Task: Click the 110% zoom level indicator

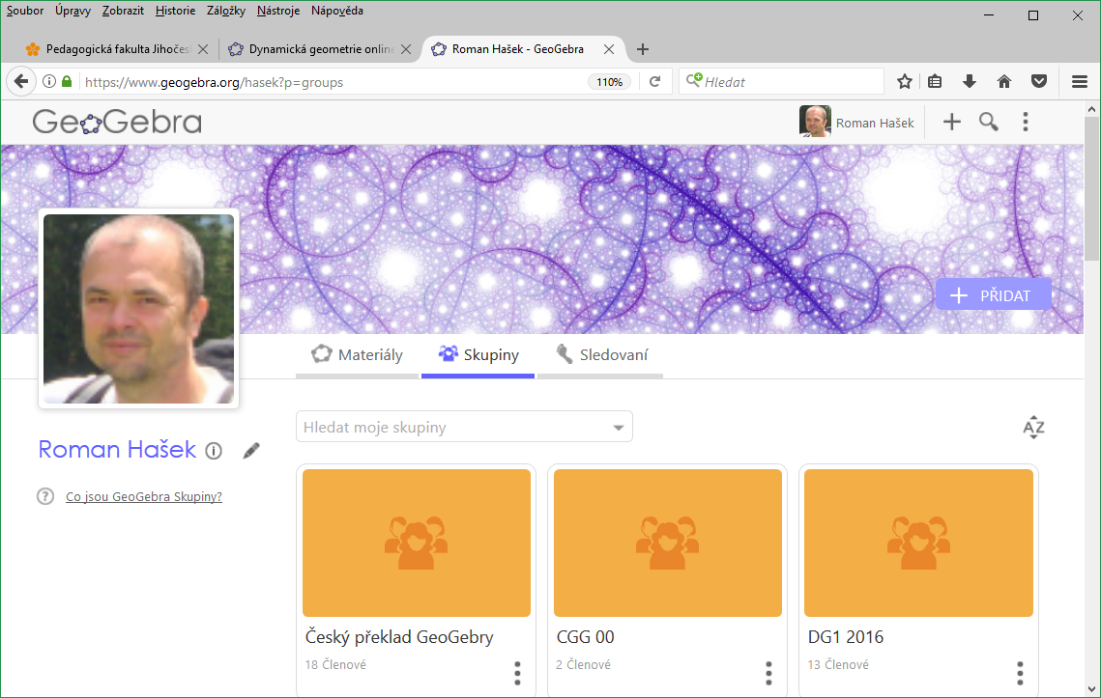Action: coord(609,82)
